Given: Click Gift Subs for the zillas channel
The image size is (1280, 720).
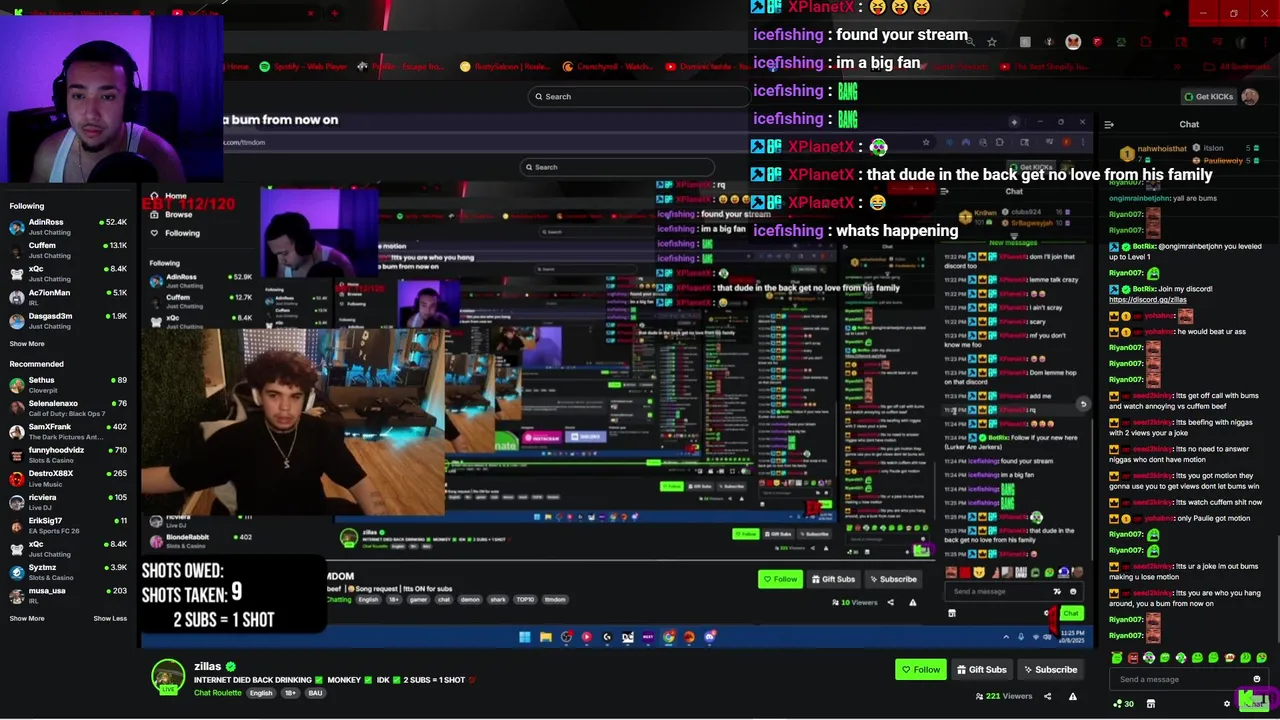Looking at the screenshot, I should [x=981, y=669].
